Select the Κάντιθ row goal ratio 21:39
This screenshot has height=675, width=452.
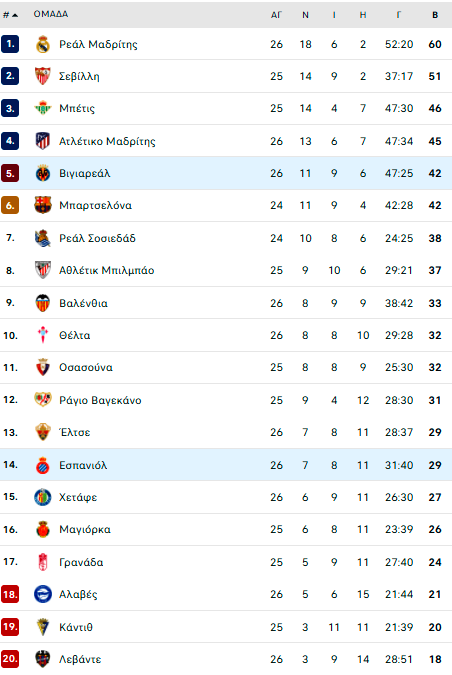[399, 627]
